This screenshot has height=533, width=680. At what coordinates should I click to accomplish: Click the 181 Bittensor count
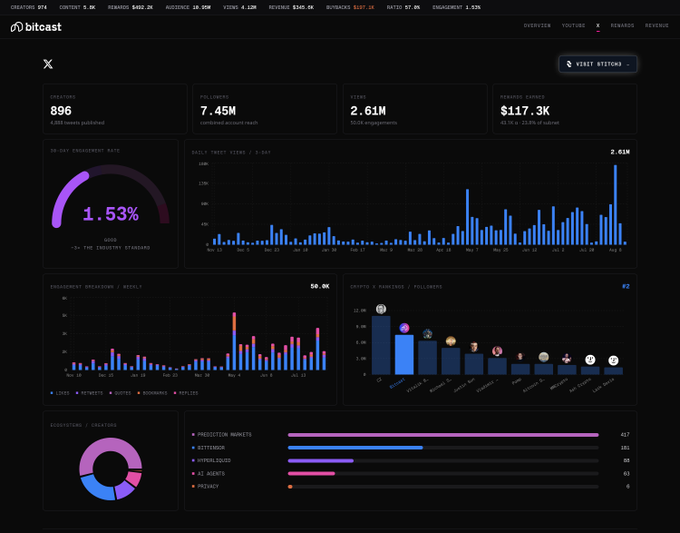(x=625, y=448)
